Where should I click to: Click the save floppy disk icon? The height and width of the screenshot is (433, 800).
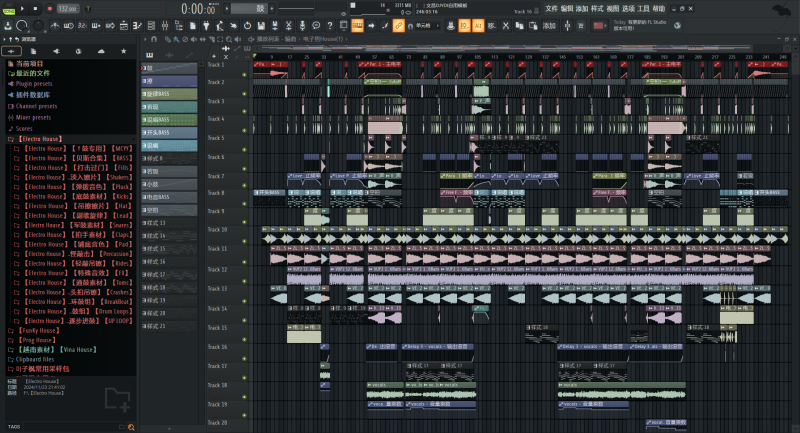(x=261, y=26)
